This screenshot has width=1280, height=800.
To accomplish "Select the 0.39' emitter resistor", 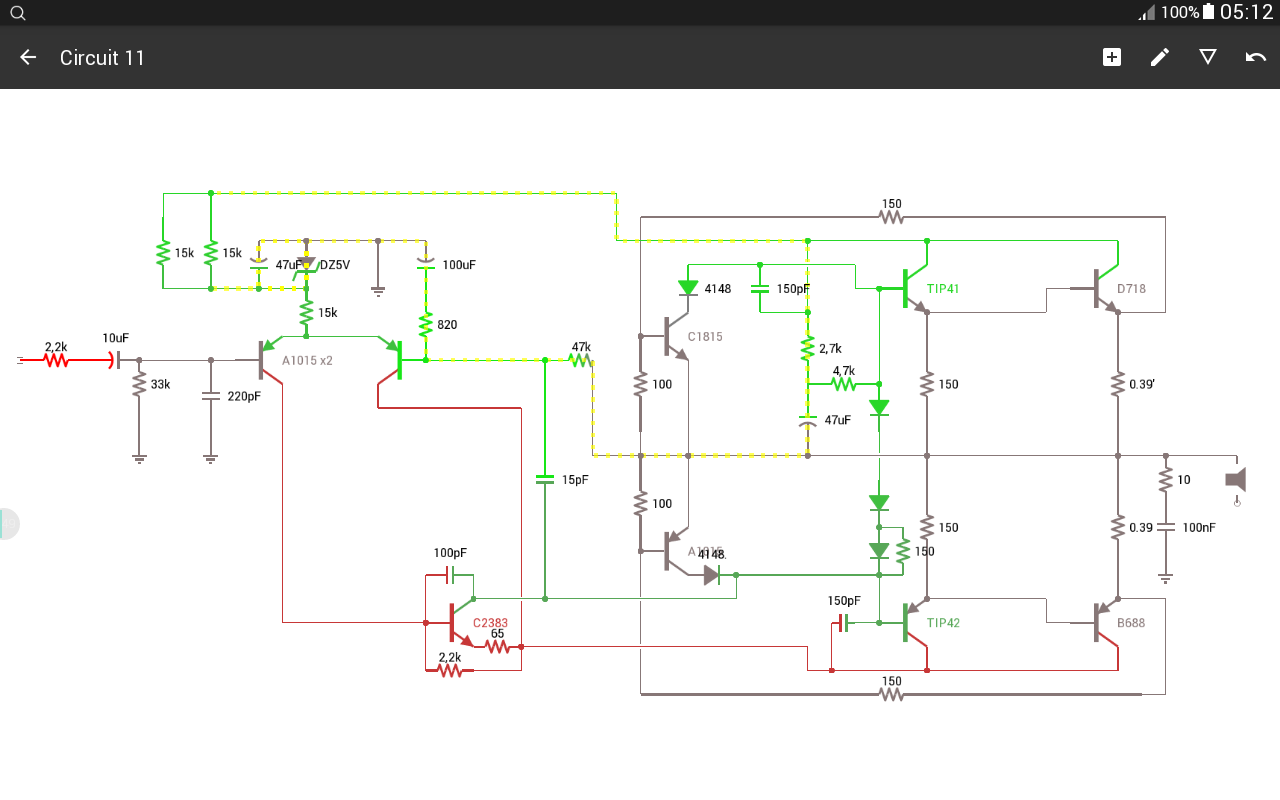I will tap(1118, 384).
